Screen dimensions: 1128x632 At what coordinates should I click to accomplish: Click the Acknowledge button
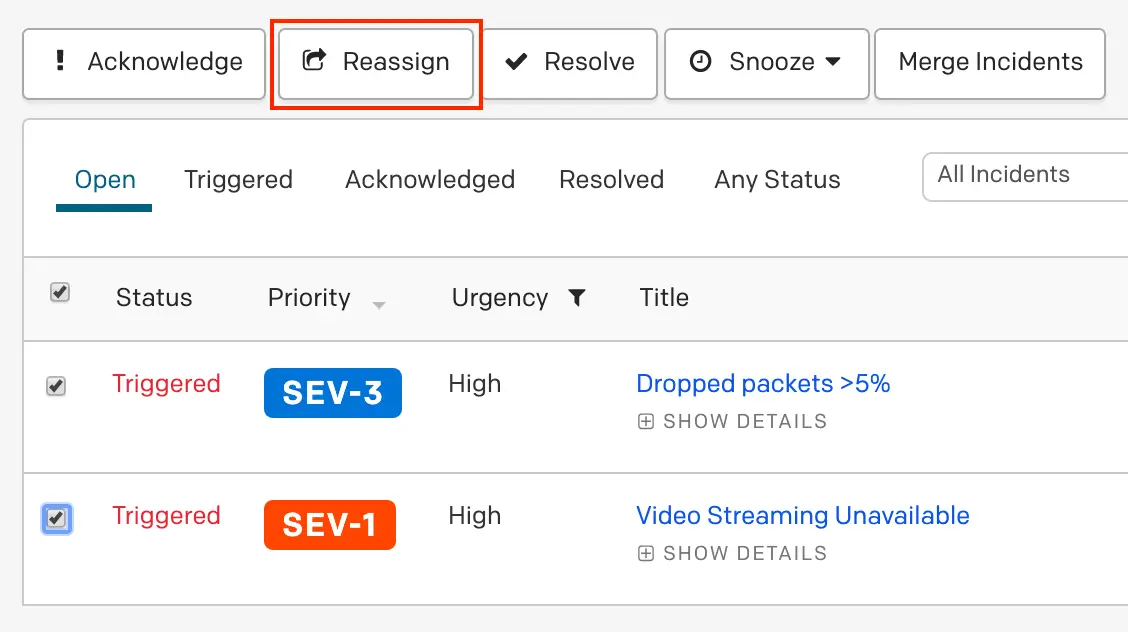pyautogui.click(x=144, y=63)
